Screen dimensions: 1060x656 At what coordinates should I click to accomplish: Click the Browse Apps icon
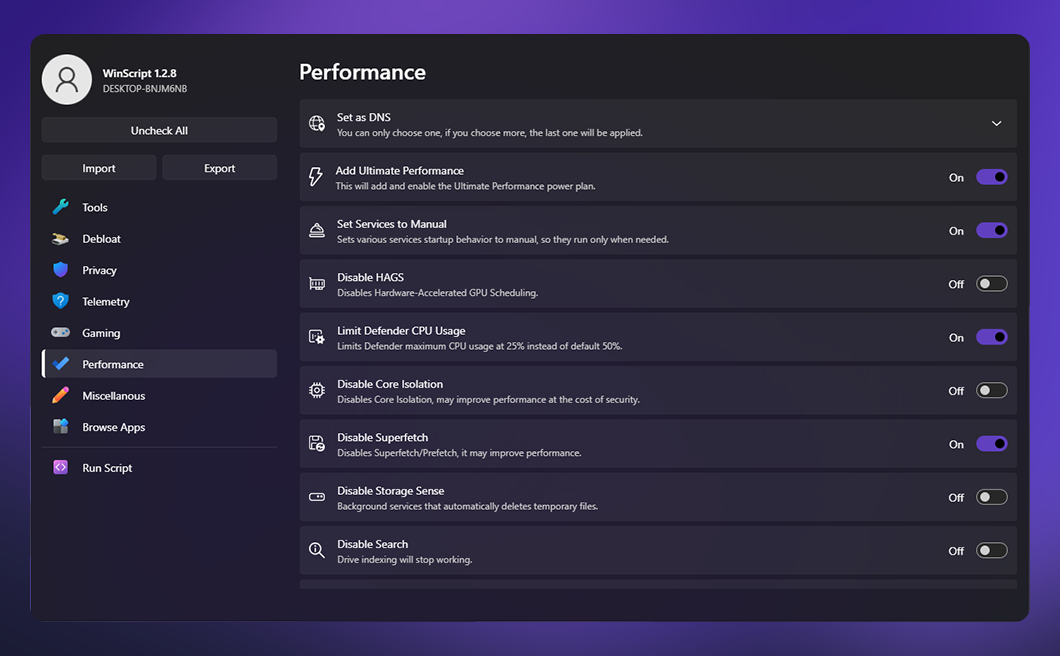(x=61, y=427)
